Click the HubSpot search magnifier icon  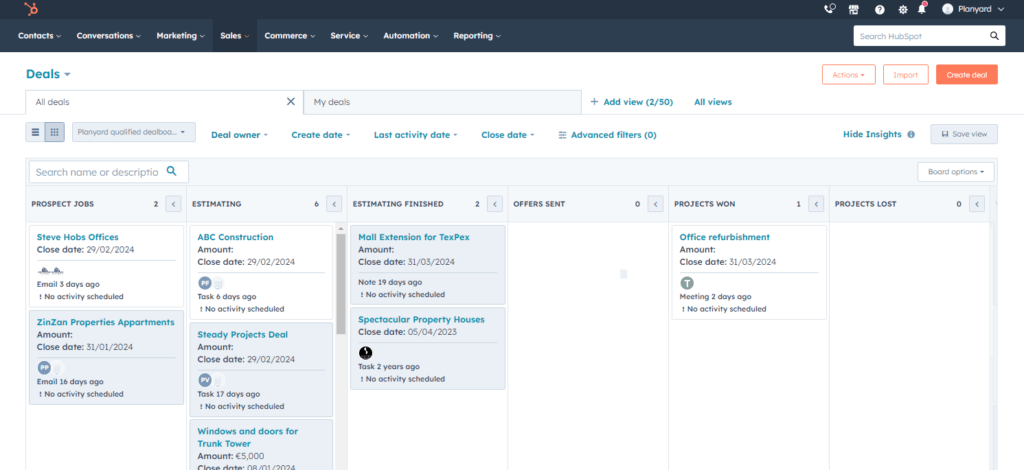click(994, 36)
